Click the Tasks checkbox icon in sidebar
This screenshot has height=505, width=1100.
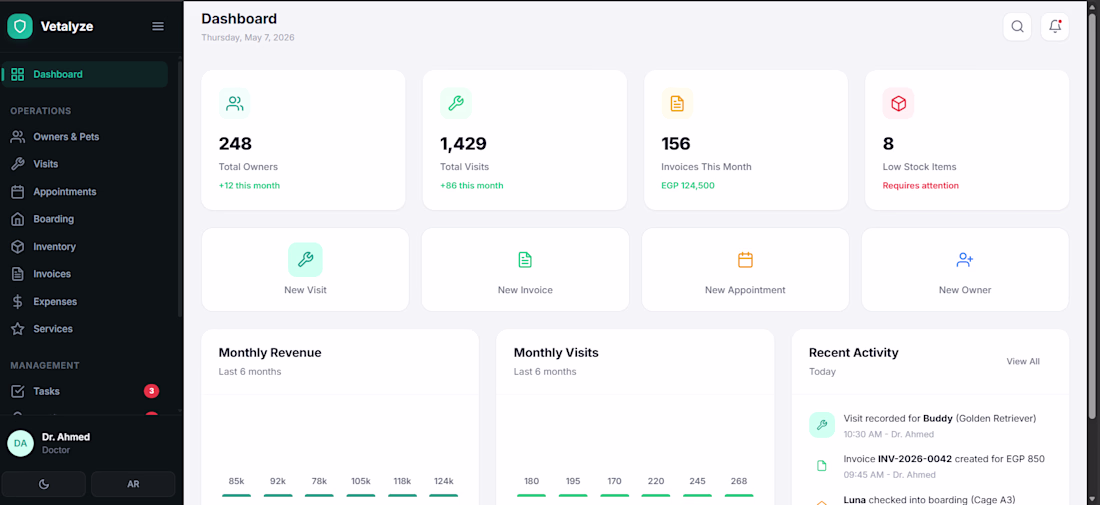(18, 391)
